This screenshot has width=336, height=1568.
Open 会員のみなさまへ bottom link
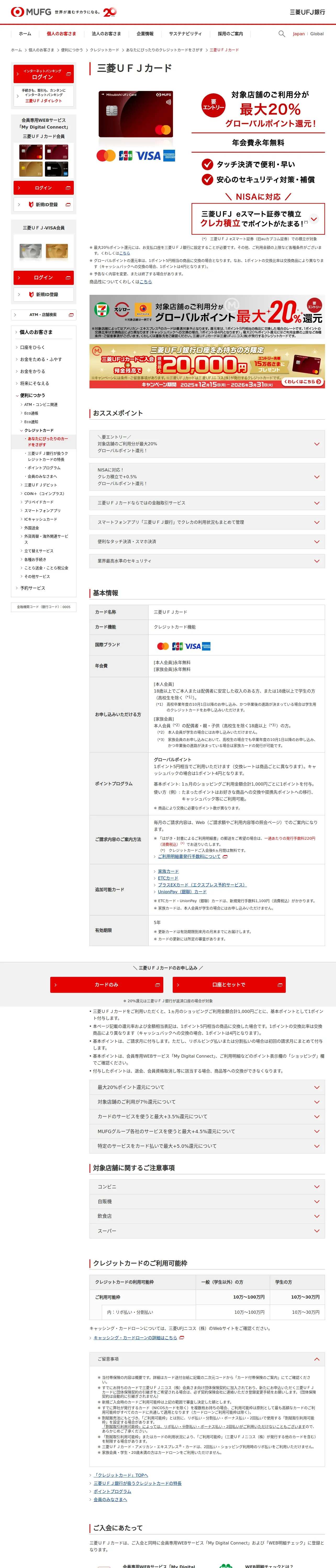(x=110, y=1499)
